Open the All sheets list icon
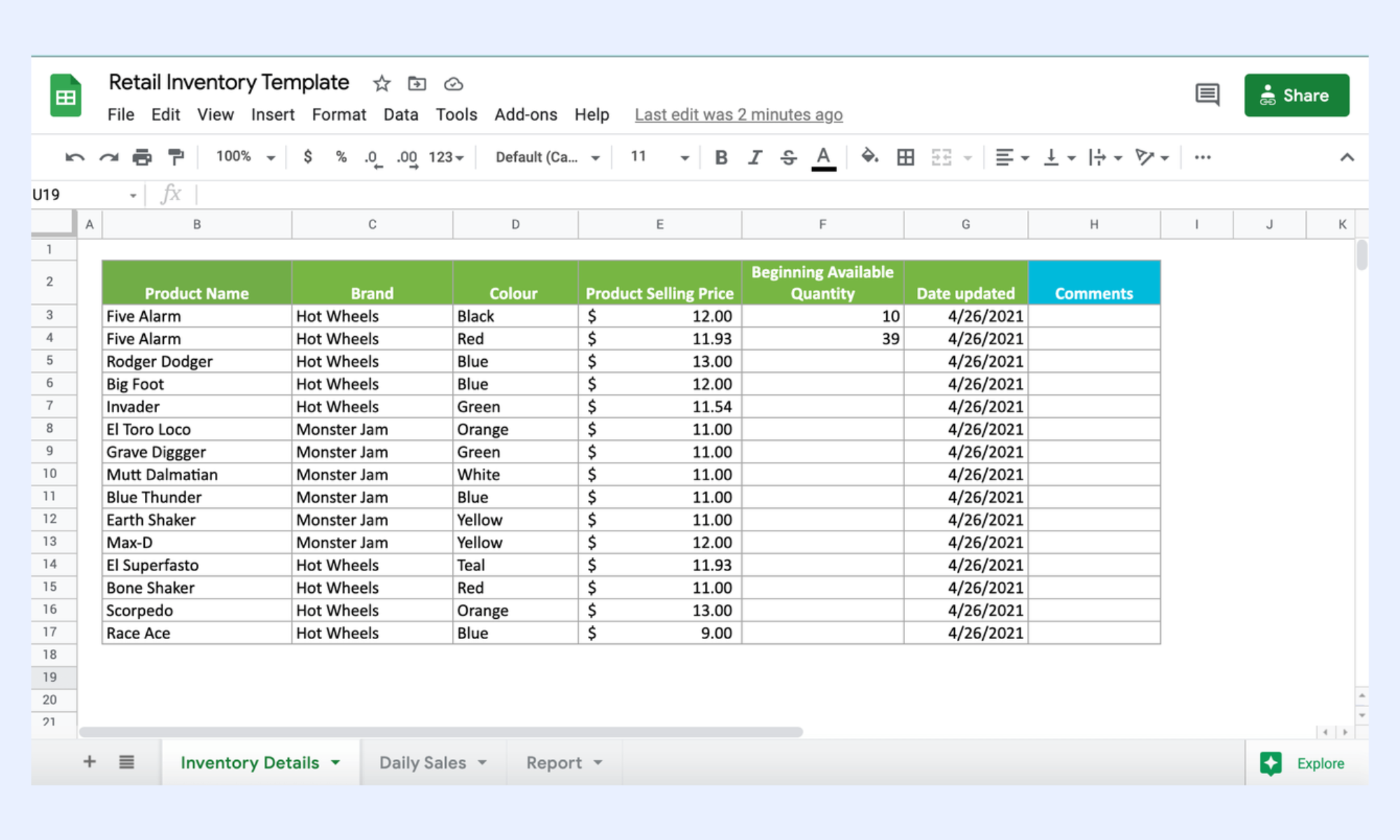This screenshot has width=1400, height=840. (x=127, y=762)
